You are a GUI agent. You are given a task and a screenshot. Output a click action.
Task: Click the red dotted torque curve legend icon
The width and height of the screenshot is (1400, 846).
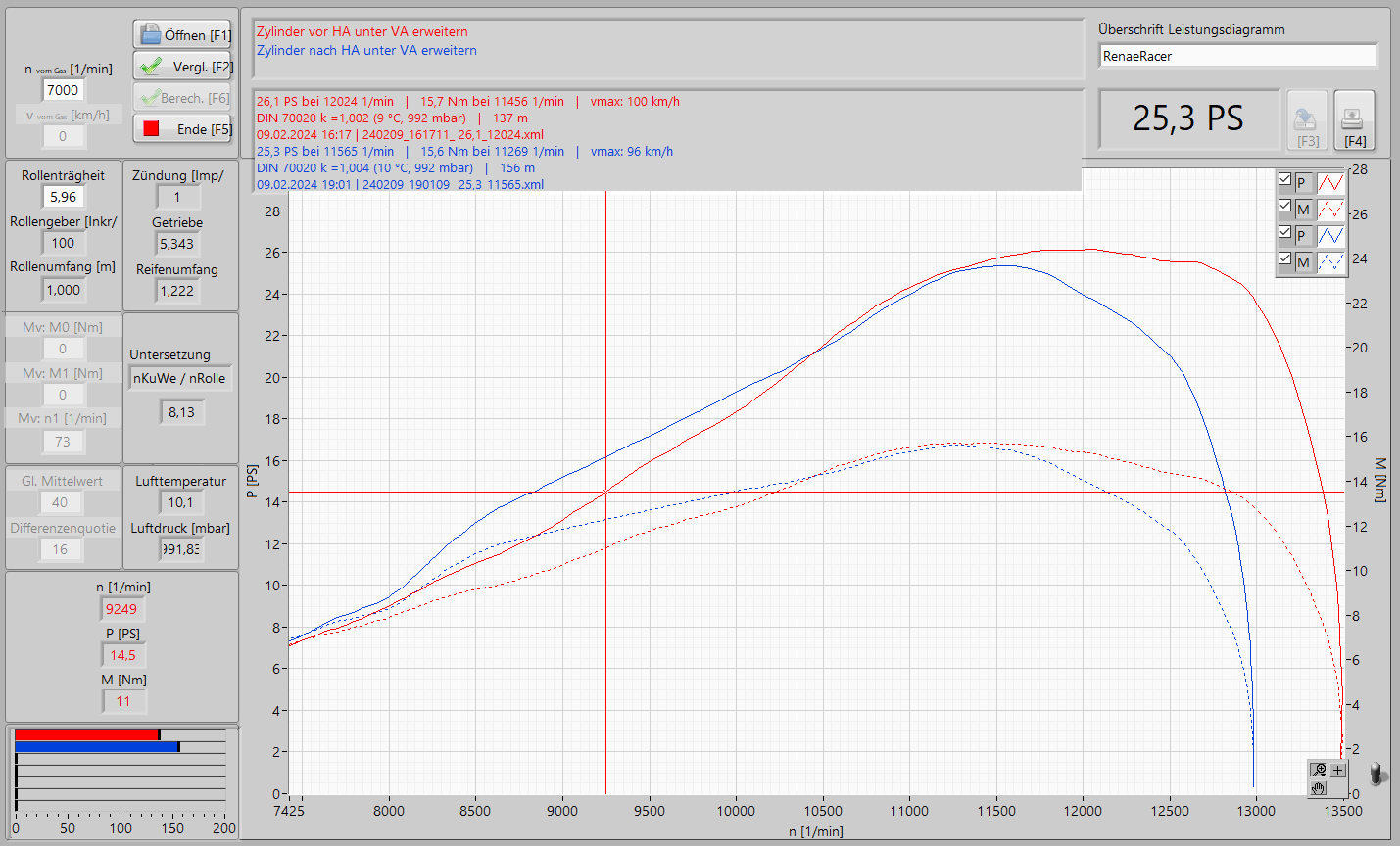pyautogui.click(x=1330, y=210)
